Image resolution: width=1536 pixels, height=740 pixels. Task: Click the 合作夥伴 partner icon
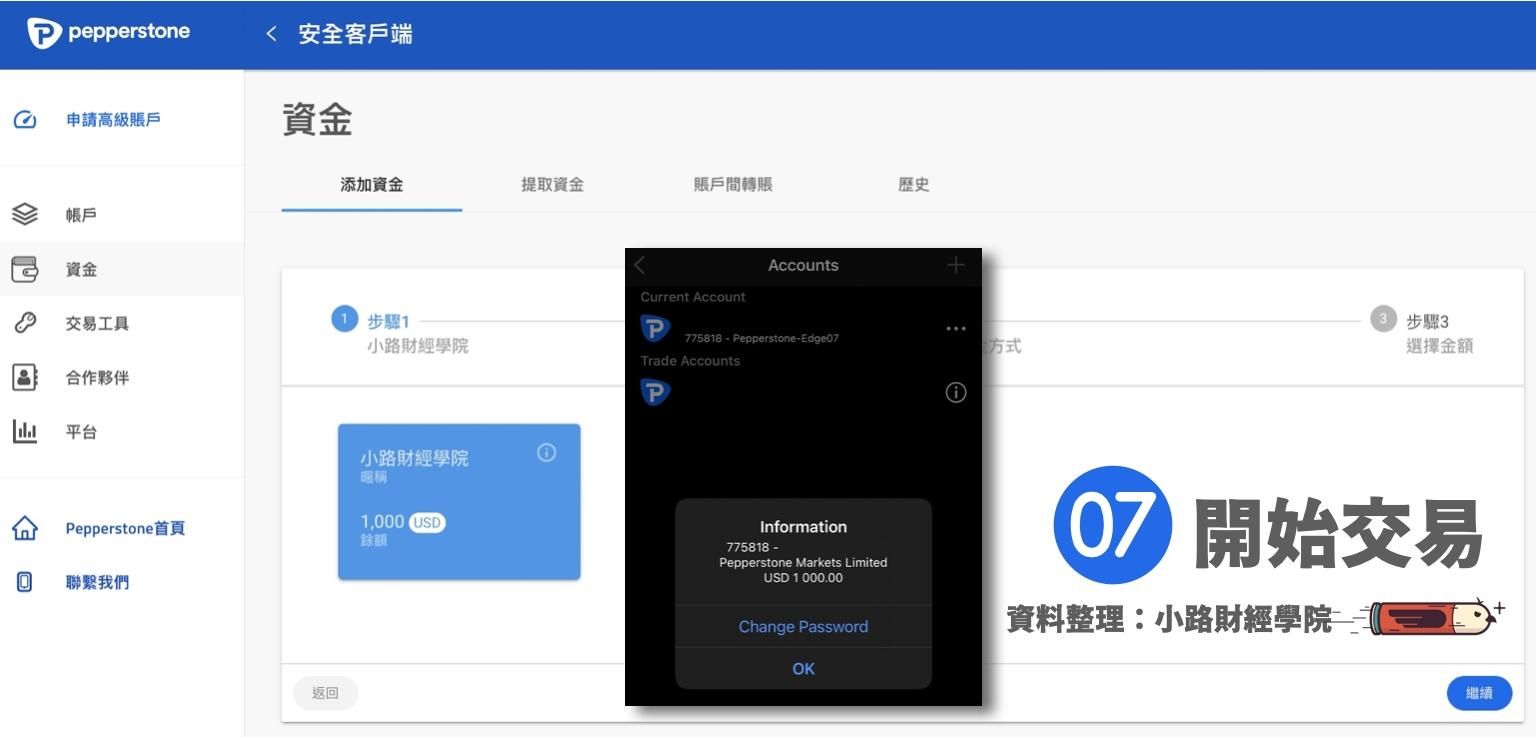25,377
